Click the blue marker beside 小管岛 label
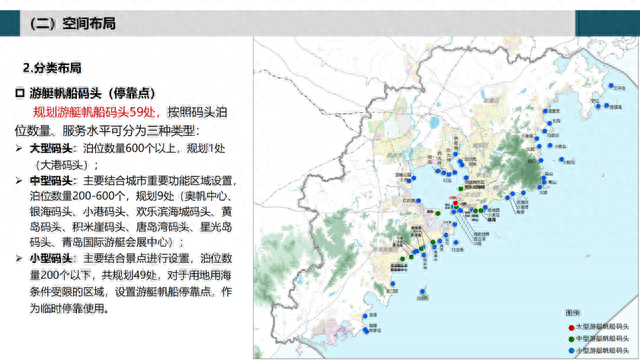Image resolution: width=640 pixels, height=360 pixels. 550,145
